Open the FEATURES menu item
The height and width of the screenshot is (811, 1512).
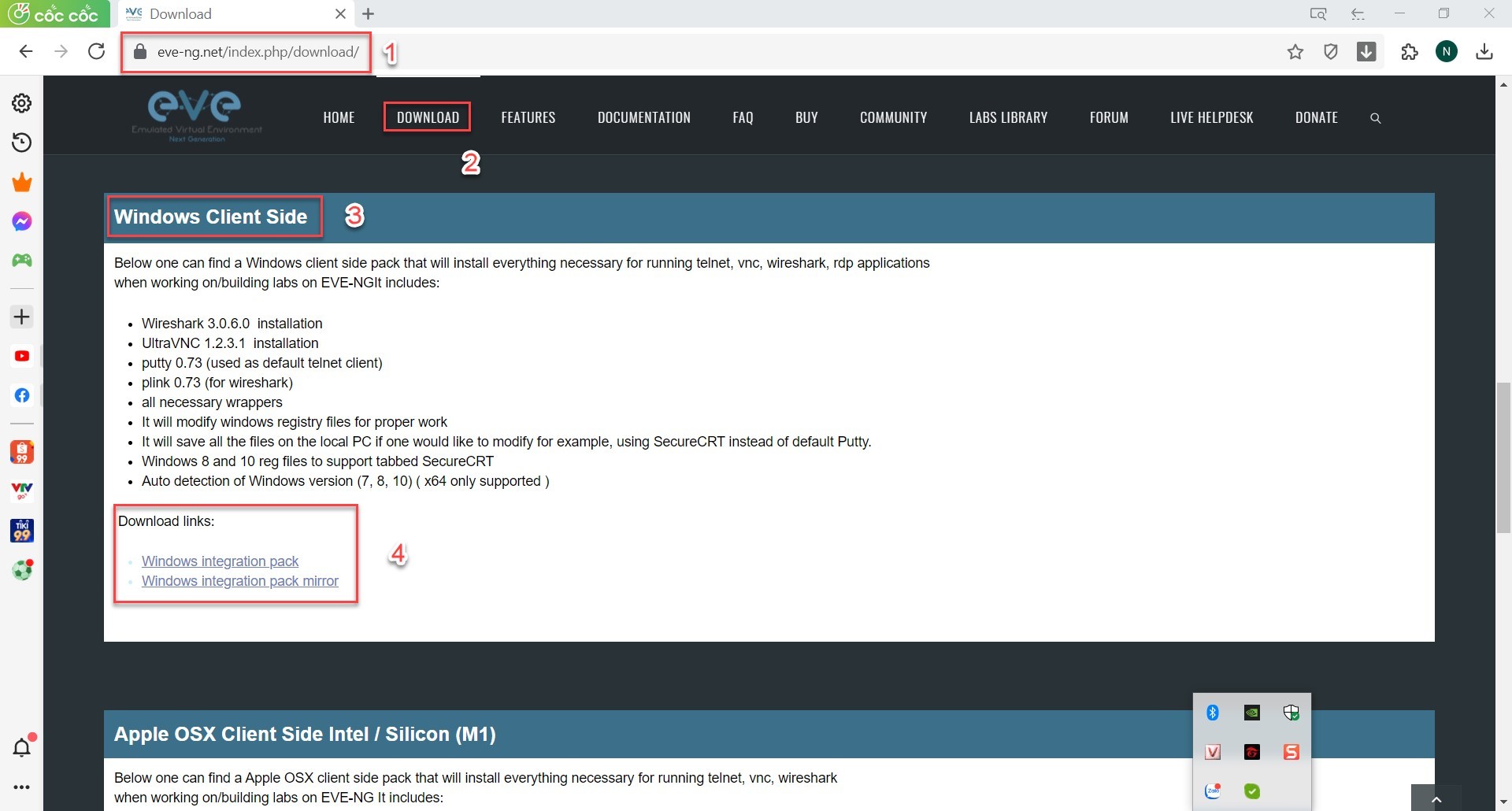528,117
